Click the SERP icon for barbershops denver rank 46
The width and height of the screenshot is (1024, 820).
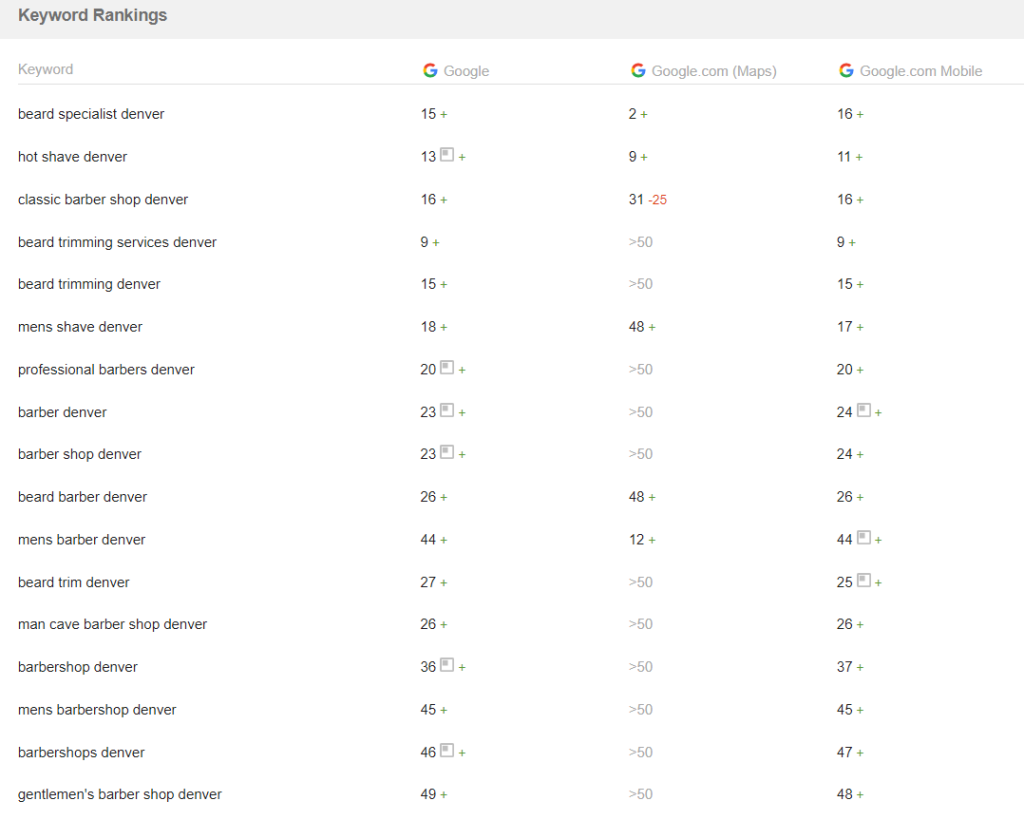pos(447,751)
